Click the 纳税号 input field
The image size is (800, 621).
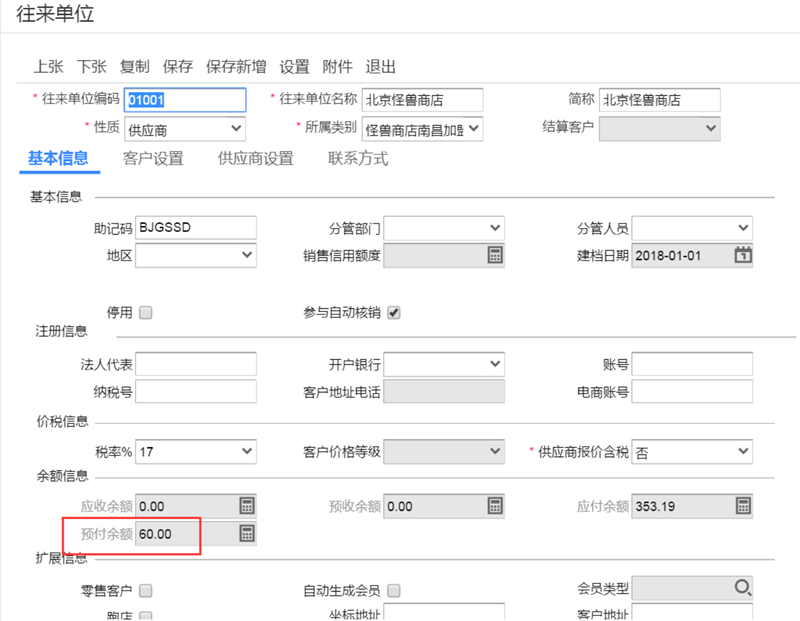[x=196, y=391]
